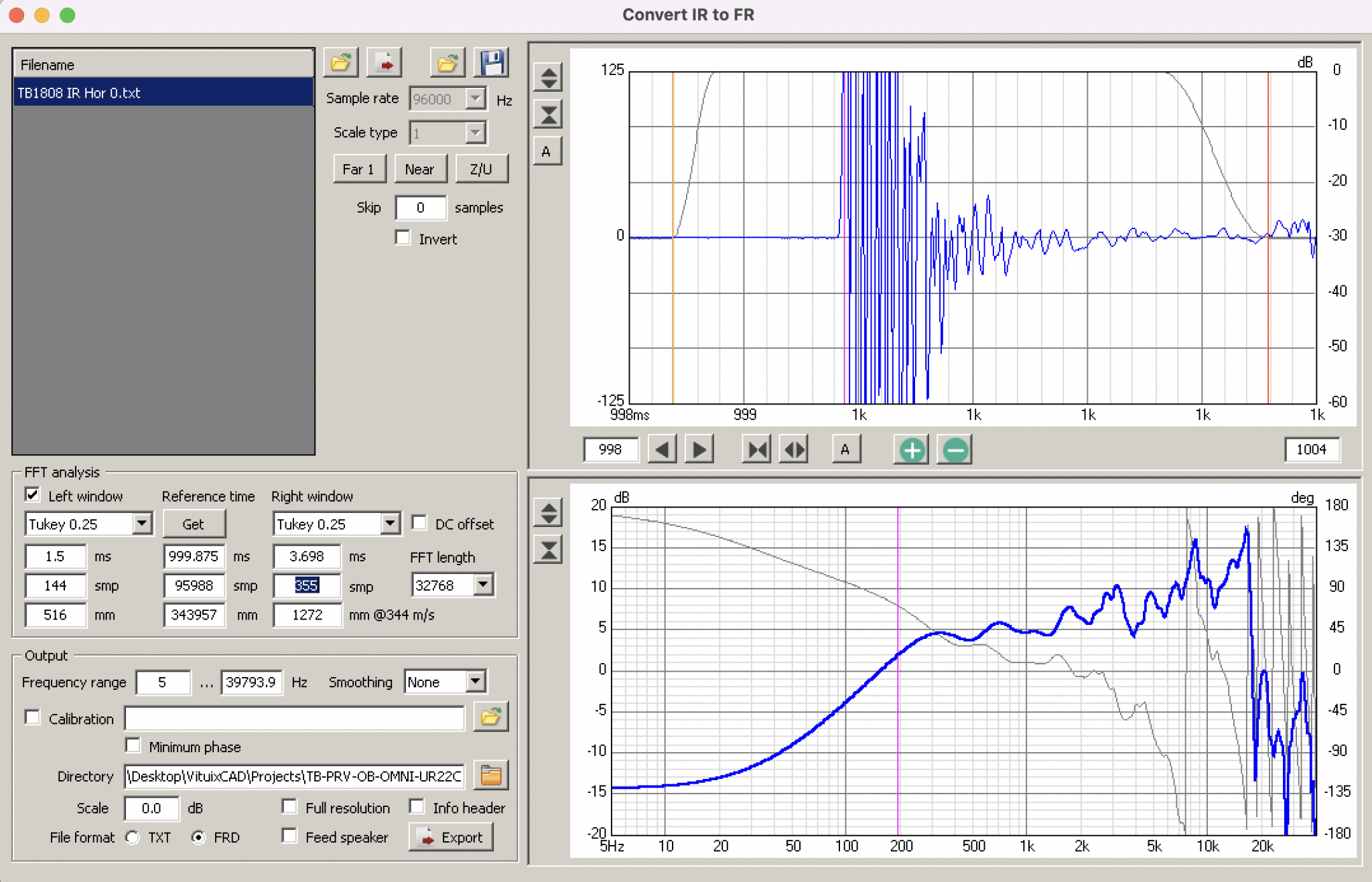This screenshot has width=1372, height=882.
Task: Enable Full resolution checkbox
Action: pyautogui.click(x=289, y=807)
